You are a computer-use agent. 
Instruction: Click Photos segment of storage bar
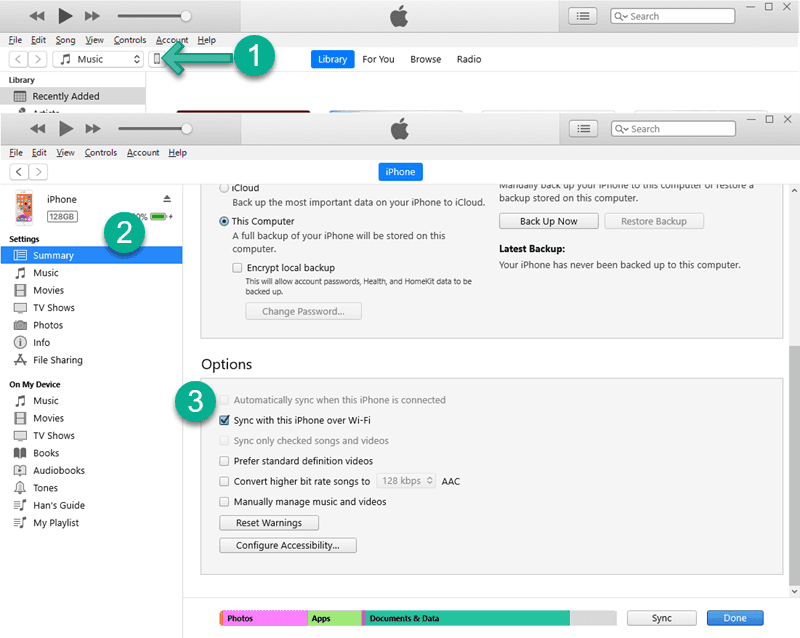pyautogui.click(x=264, y=618)
